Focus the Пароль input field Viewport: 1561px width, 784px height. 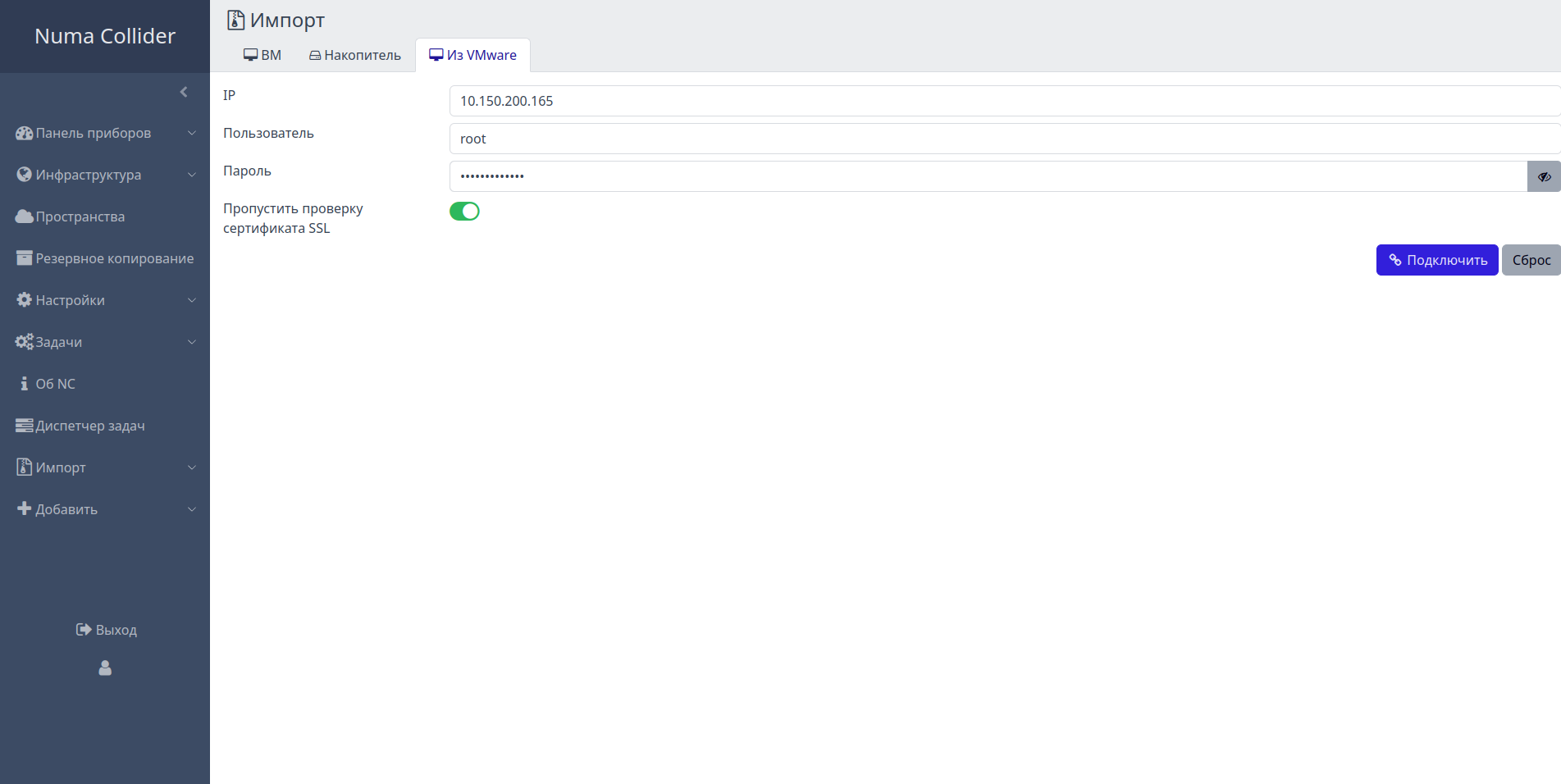pyautogui.click(x=988, y=176)
